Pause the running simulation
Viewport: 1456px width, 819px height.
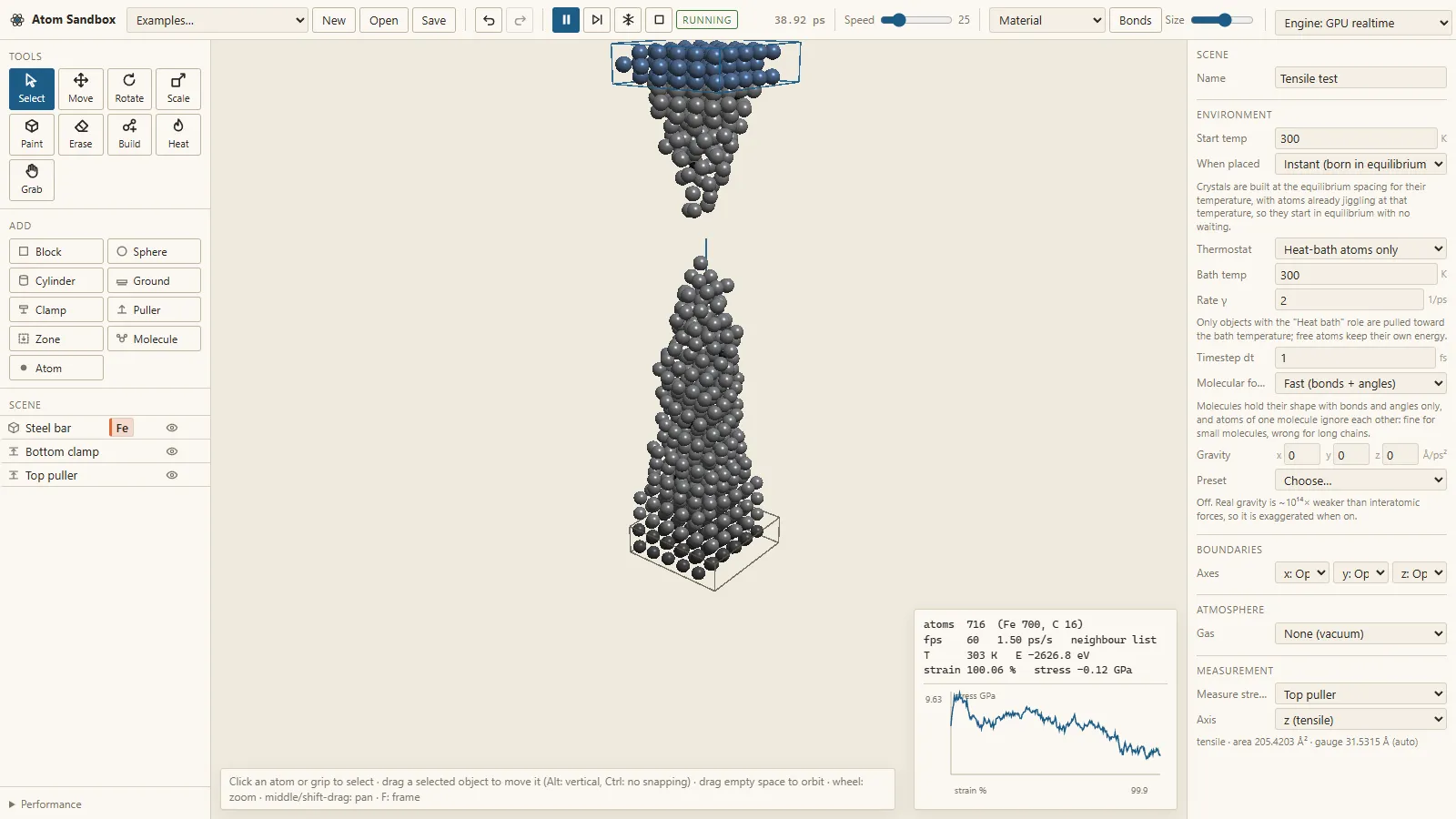click(x=566, y=20)
